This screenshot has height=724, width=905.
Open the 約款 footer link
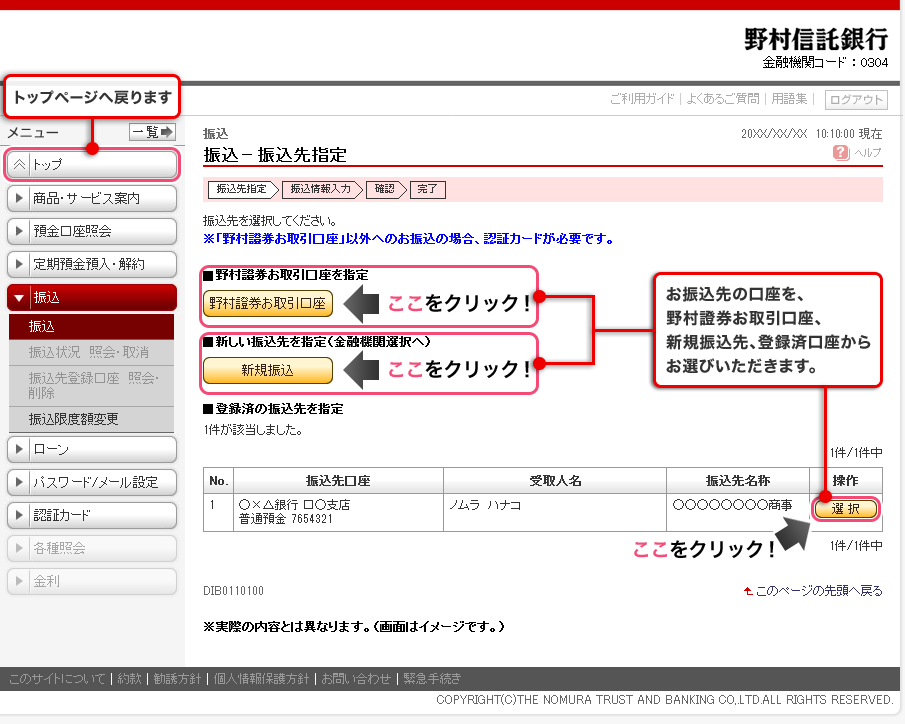click(x=129, y=678)
